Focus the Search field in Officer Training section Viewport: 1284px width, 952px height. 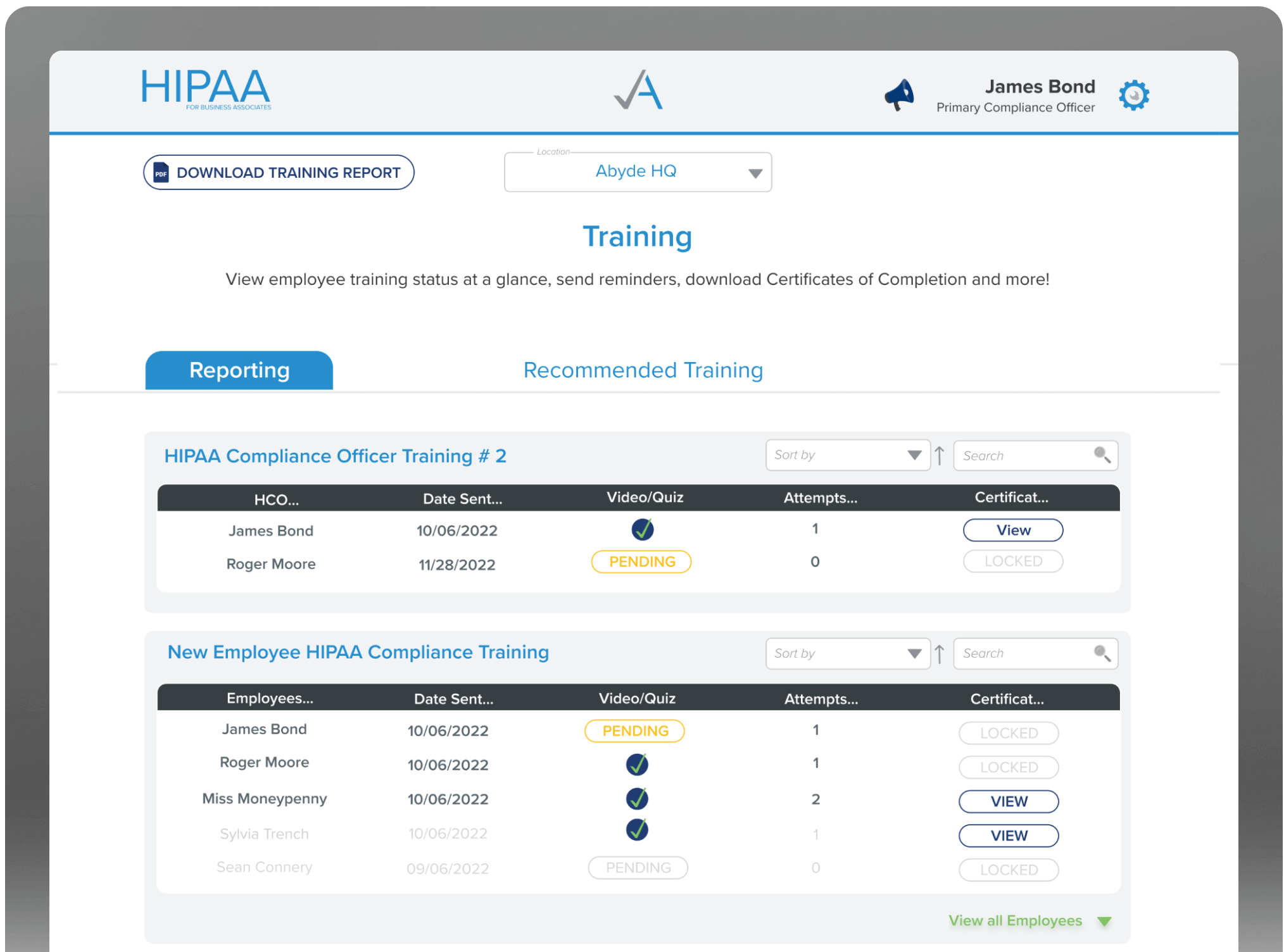pyautogui.click(x=1036, y=455)
